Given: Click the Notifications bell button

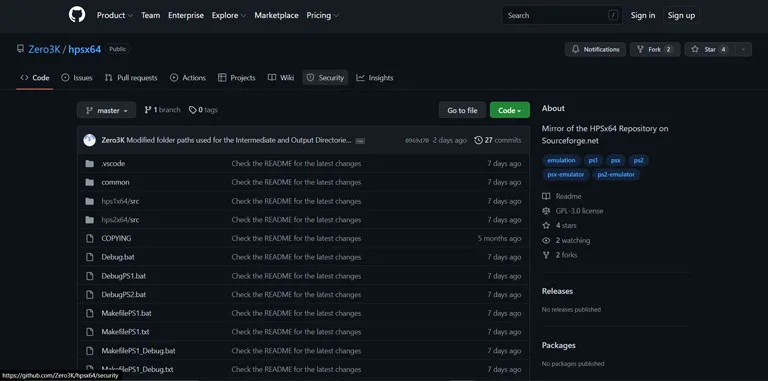Looking at the screenshot, I should [595, 49].
